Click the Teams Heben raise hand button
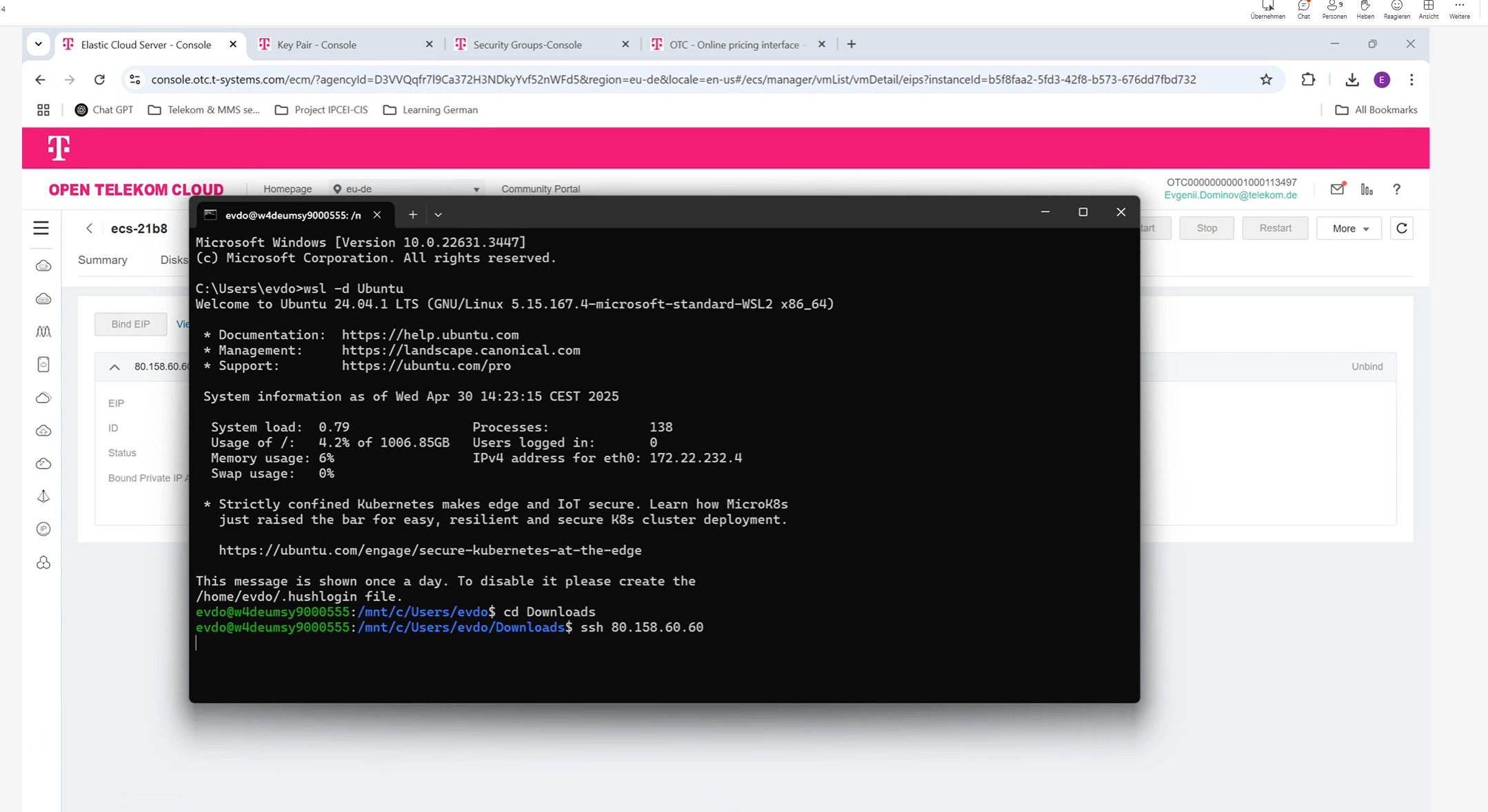Image resolution: width=1488 pixels, height=812 pixels. click(1365, 10)
